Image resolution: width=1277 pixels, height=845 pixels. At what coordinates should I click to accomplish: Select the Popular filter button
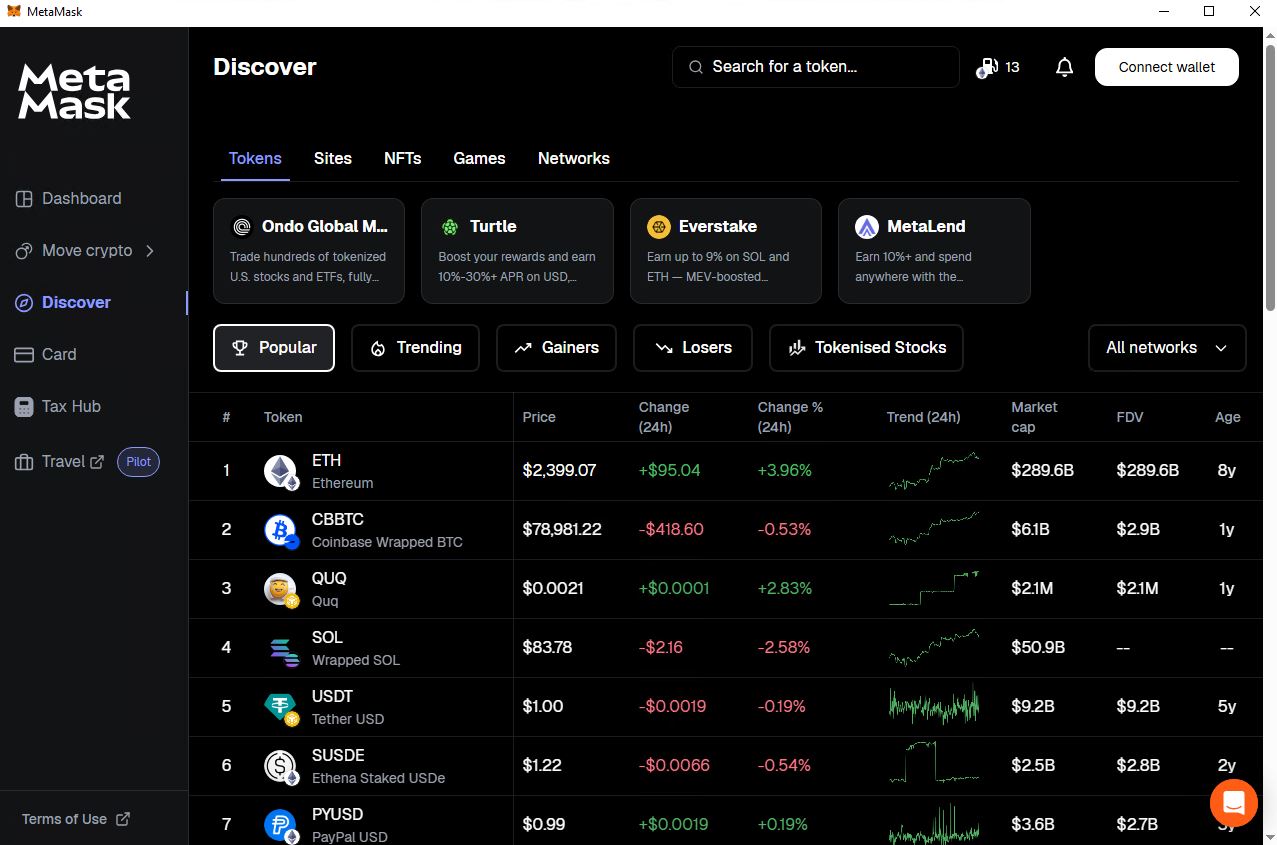(x=274, y=348)
